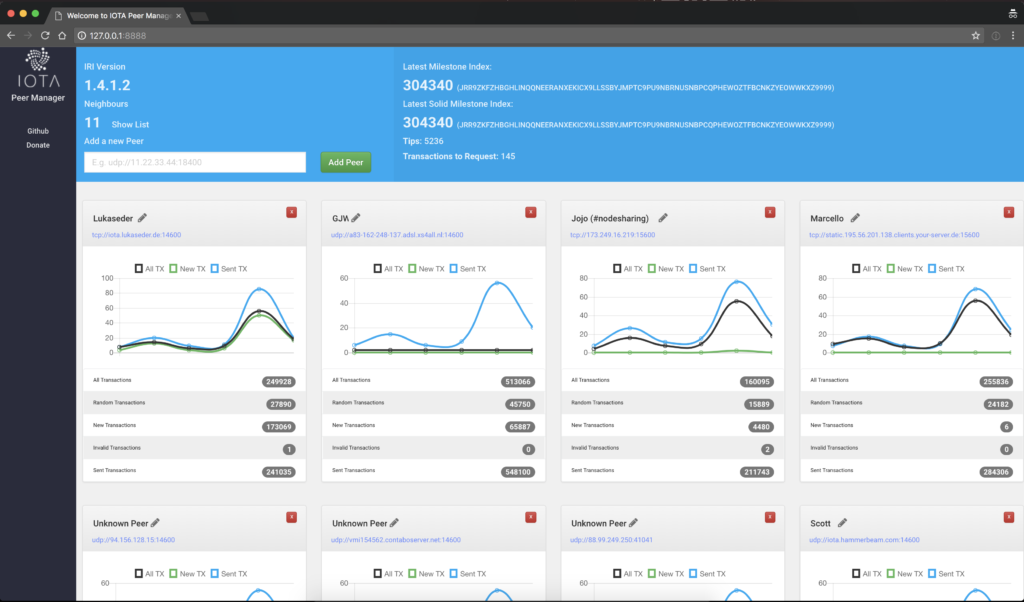Toggle All TX series in Lukaseder chart
Image resolution: width=1024 pixels, height=602 pixels.
point(150,268)
